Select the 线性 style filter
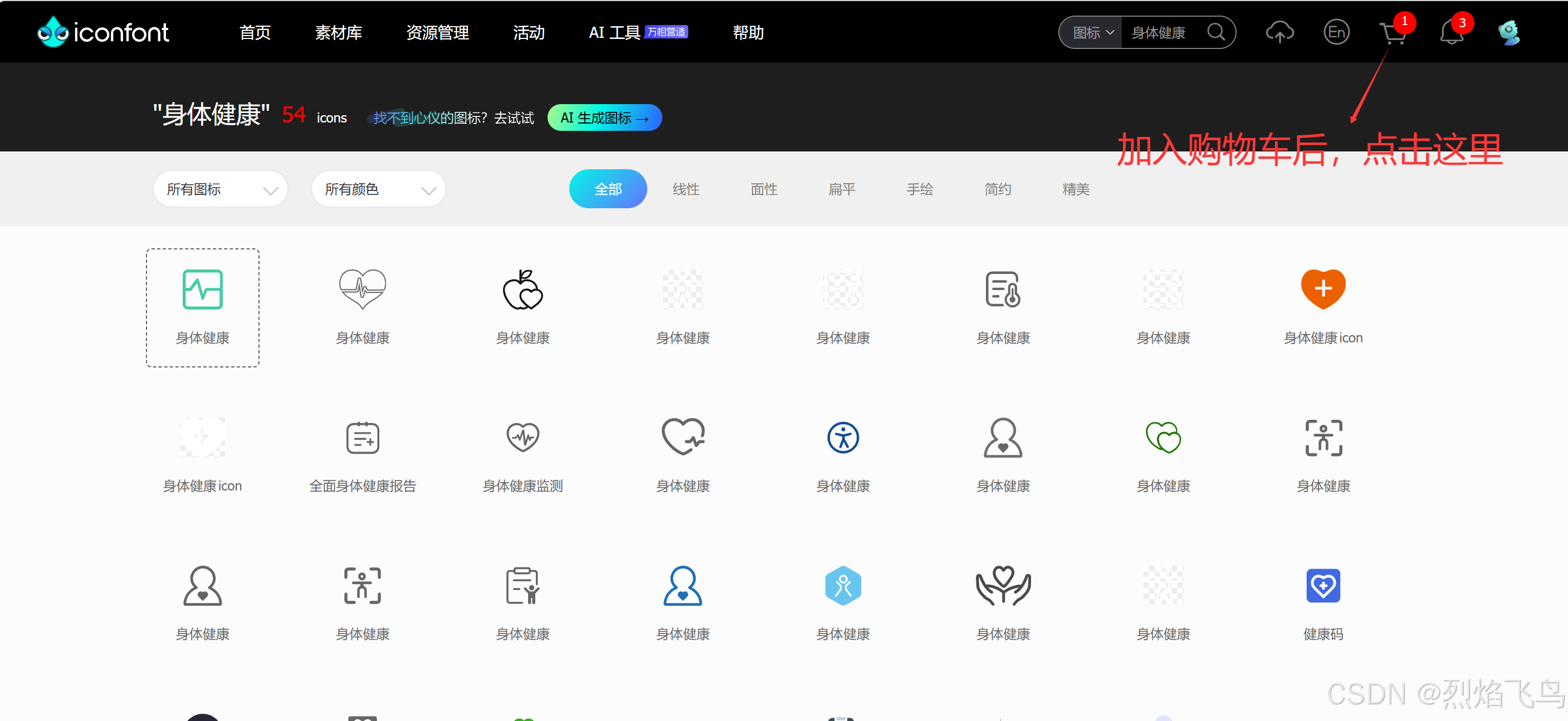This screenshot has height=721, width=1568. (x=685, y=189)
